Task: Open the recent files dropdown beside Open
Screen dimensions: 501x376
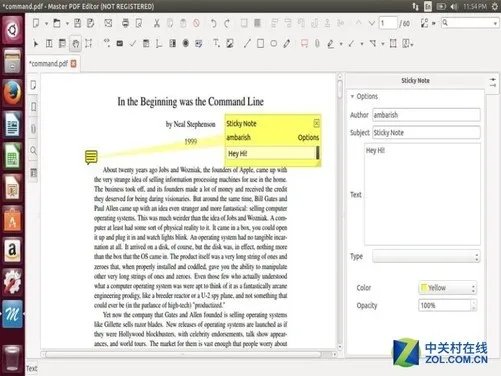Action: coord(67,24)
